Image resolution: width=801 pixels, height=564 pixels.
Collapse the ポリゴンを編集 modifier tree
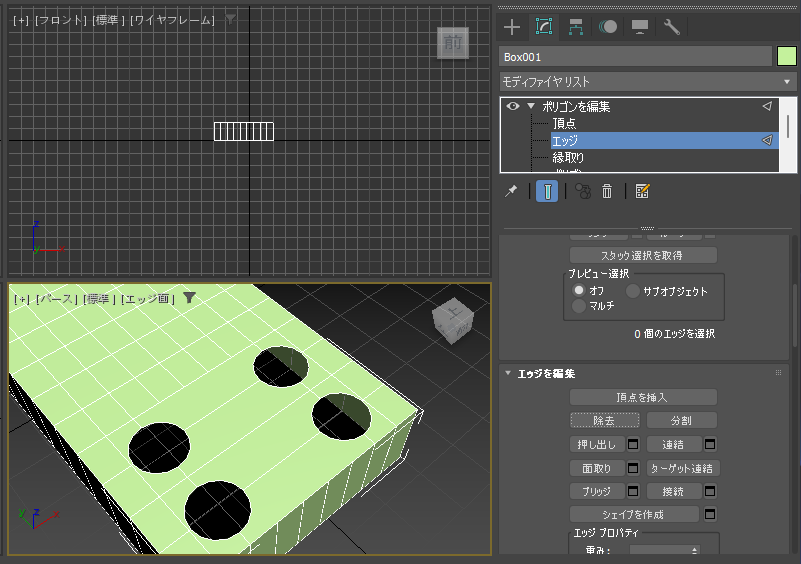point(531,106)
